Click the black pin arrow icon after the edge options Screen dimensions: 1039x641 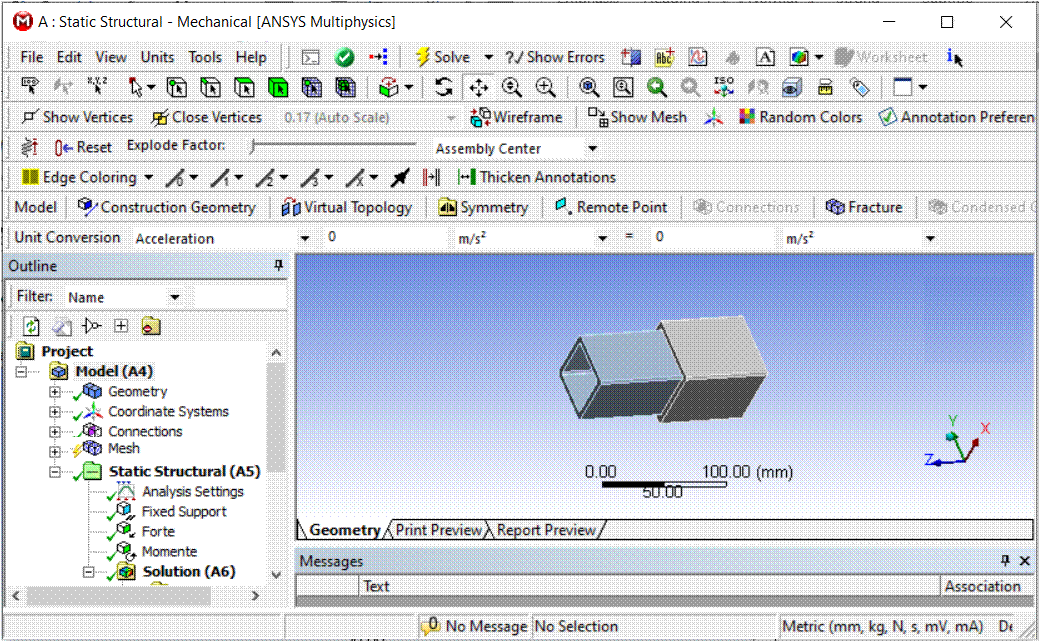[x=400, y=177]
